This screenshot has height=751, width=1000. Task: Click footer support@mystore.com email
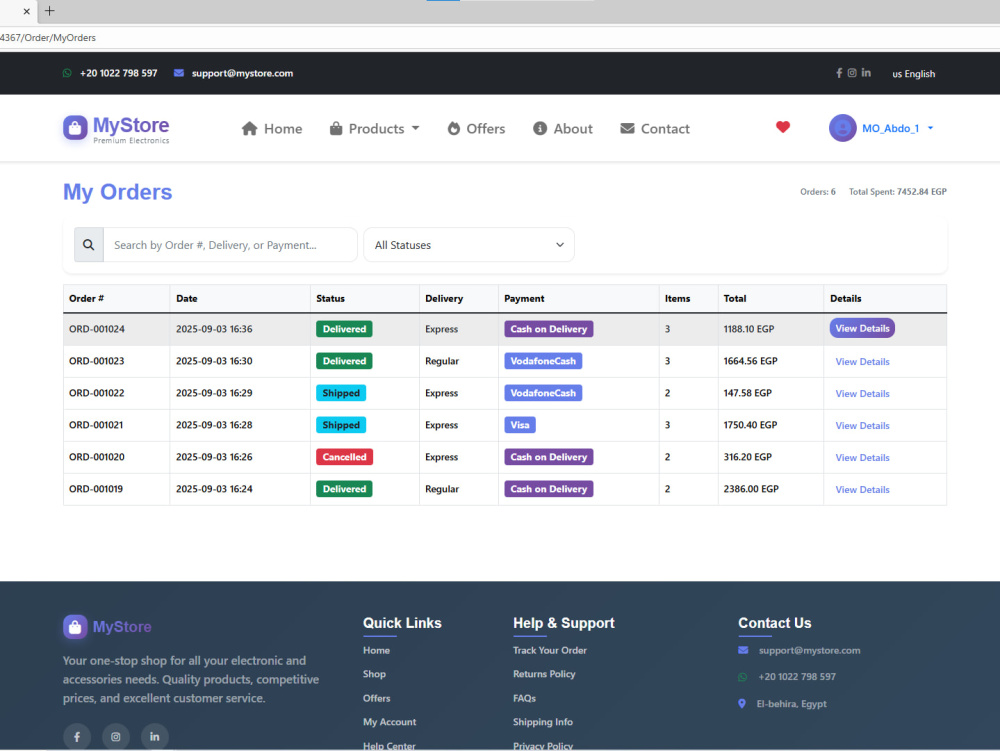pos(809,650)
